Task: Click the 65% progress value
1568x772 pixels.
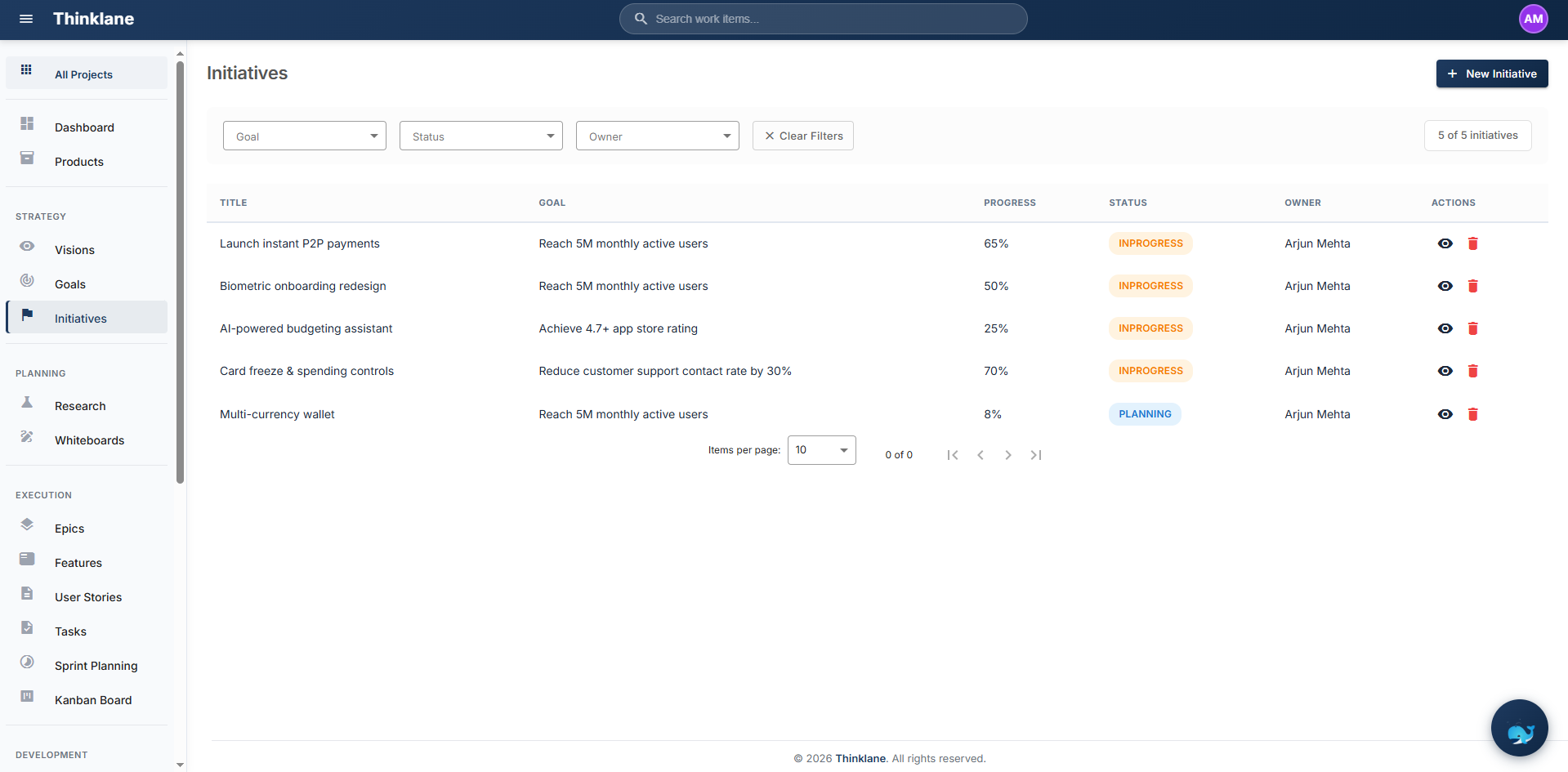Action: pyautogui.click(x=996, y=243)
